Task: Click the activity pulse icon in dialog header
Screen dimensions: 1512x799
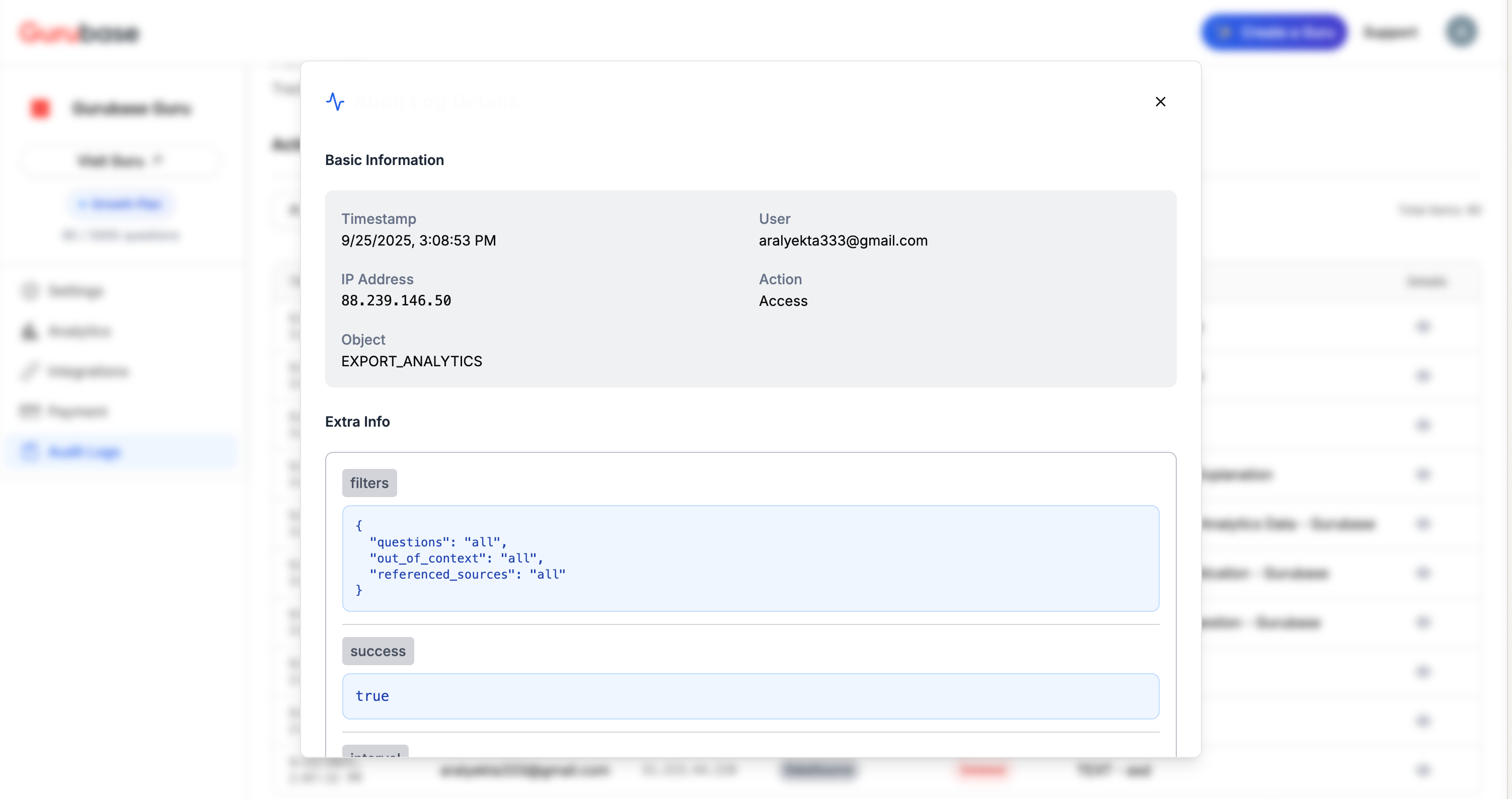Action: [335, 102]
